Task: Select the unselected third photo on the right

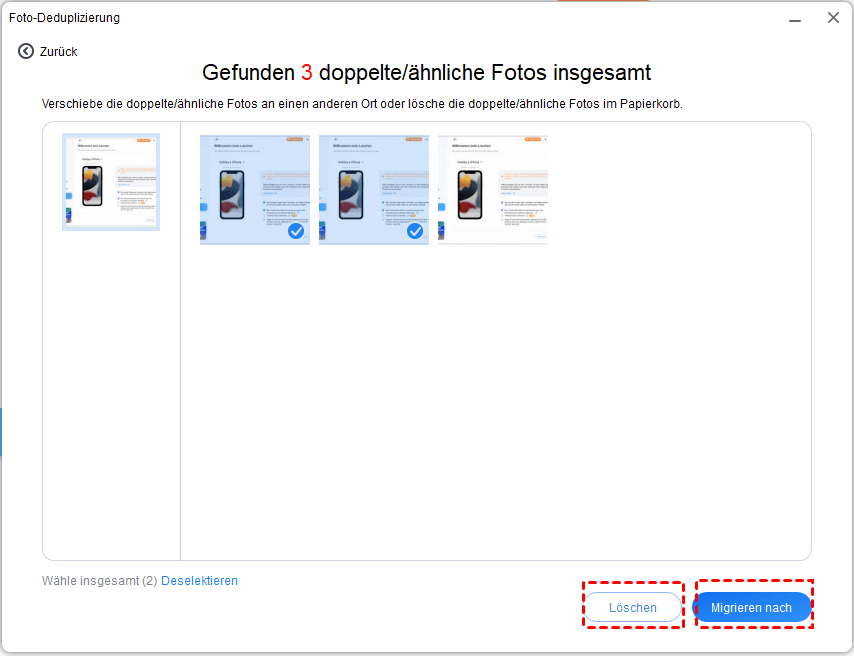Action: pyautogui.click(x=492, y=190)
